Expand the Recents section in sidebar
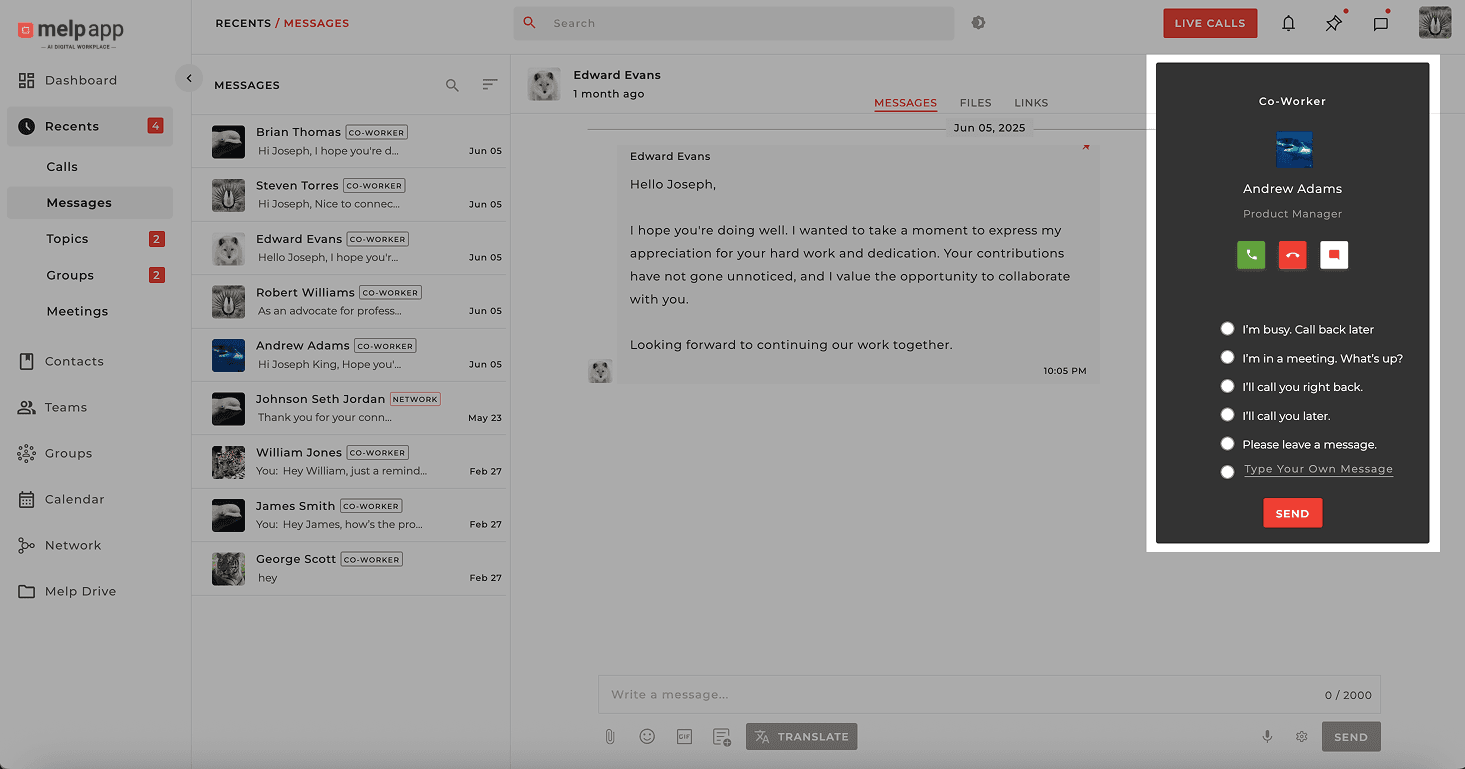 pyautogui.click(x=72, y=126)
